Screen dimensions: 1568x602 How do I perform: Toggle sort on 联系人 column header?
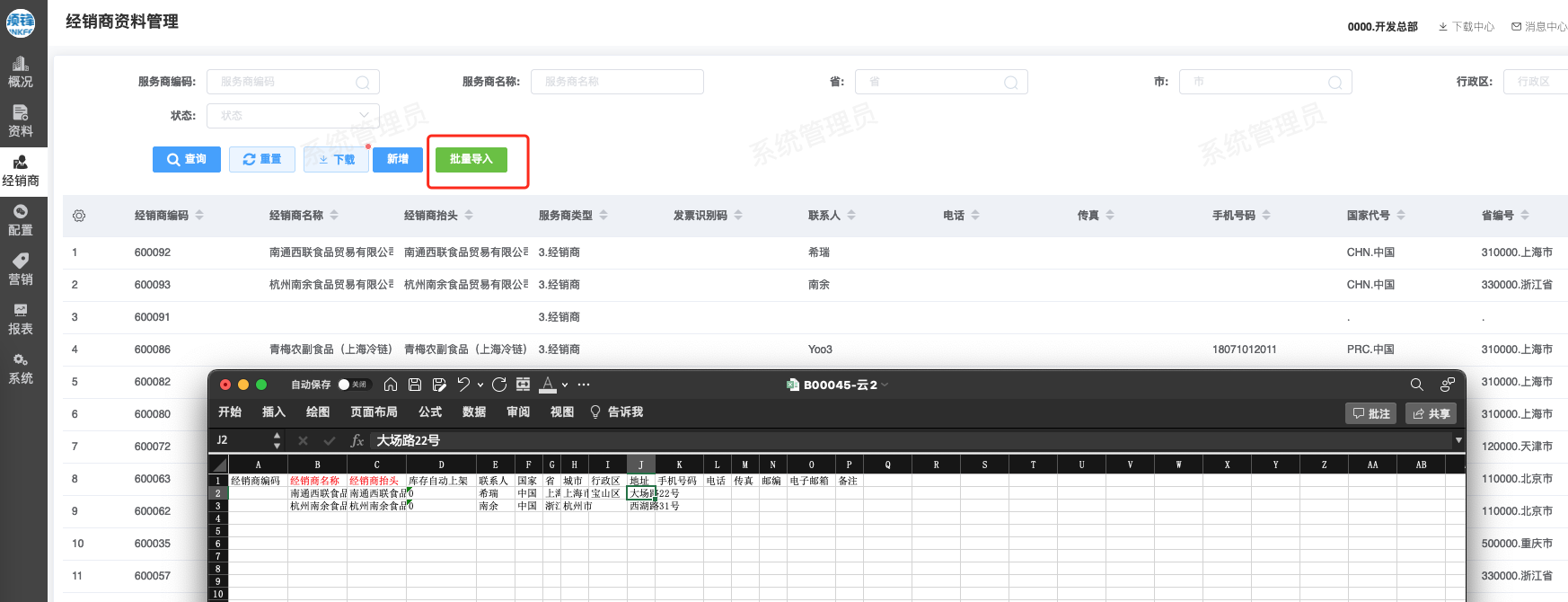(x=851, y=216)
